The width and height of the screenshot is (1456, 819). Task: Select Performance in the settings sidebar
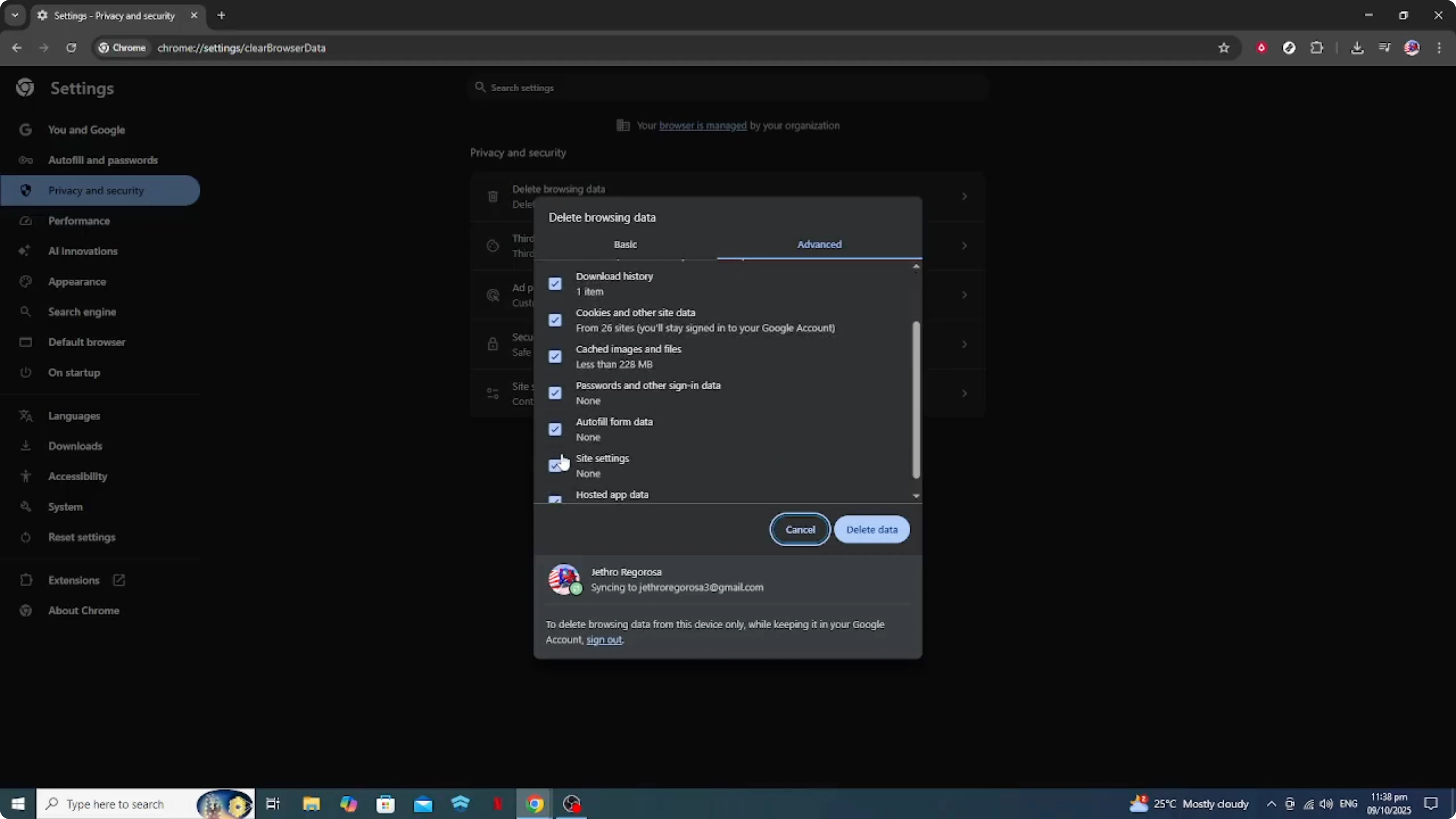coord(80,221)
